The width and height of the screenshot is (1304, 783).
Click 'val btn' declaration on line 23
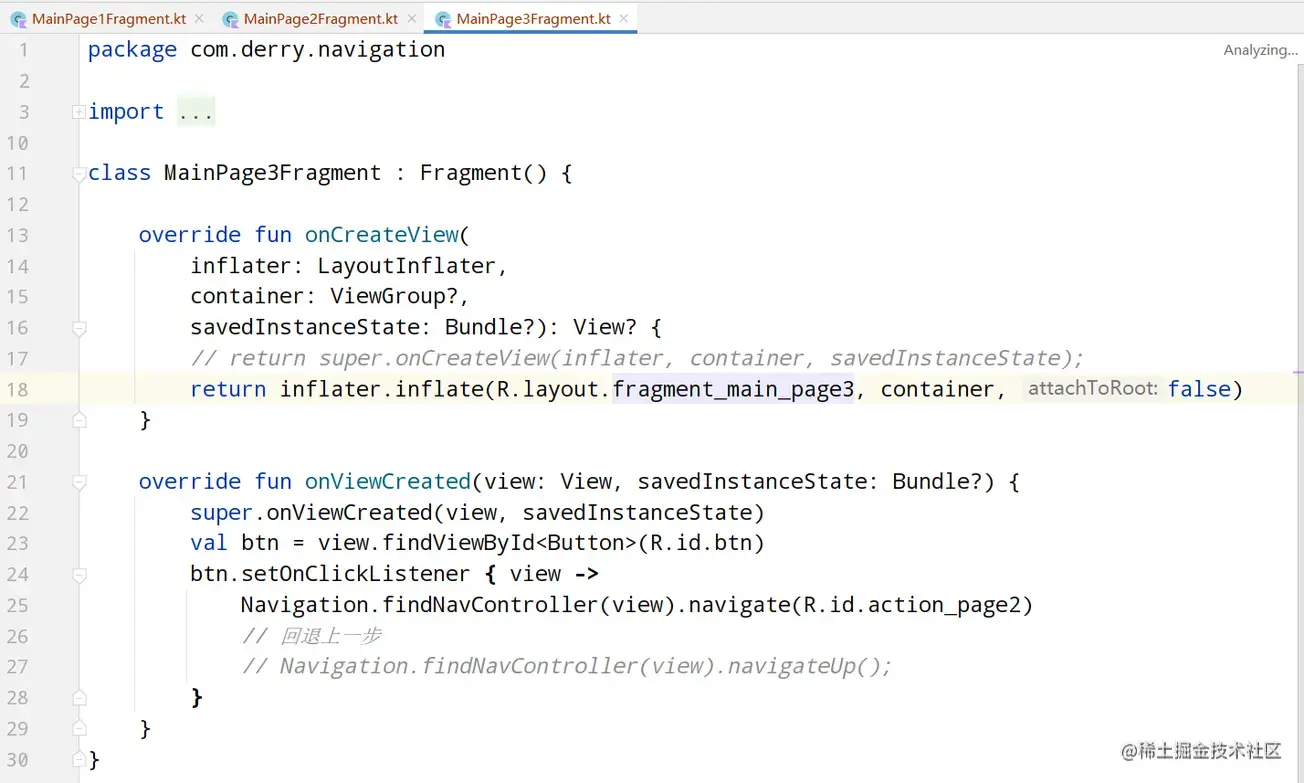tap(235, 544)
